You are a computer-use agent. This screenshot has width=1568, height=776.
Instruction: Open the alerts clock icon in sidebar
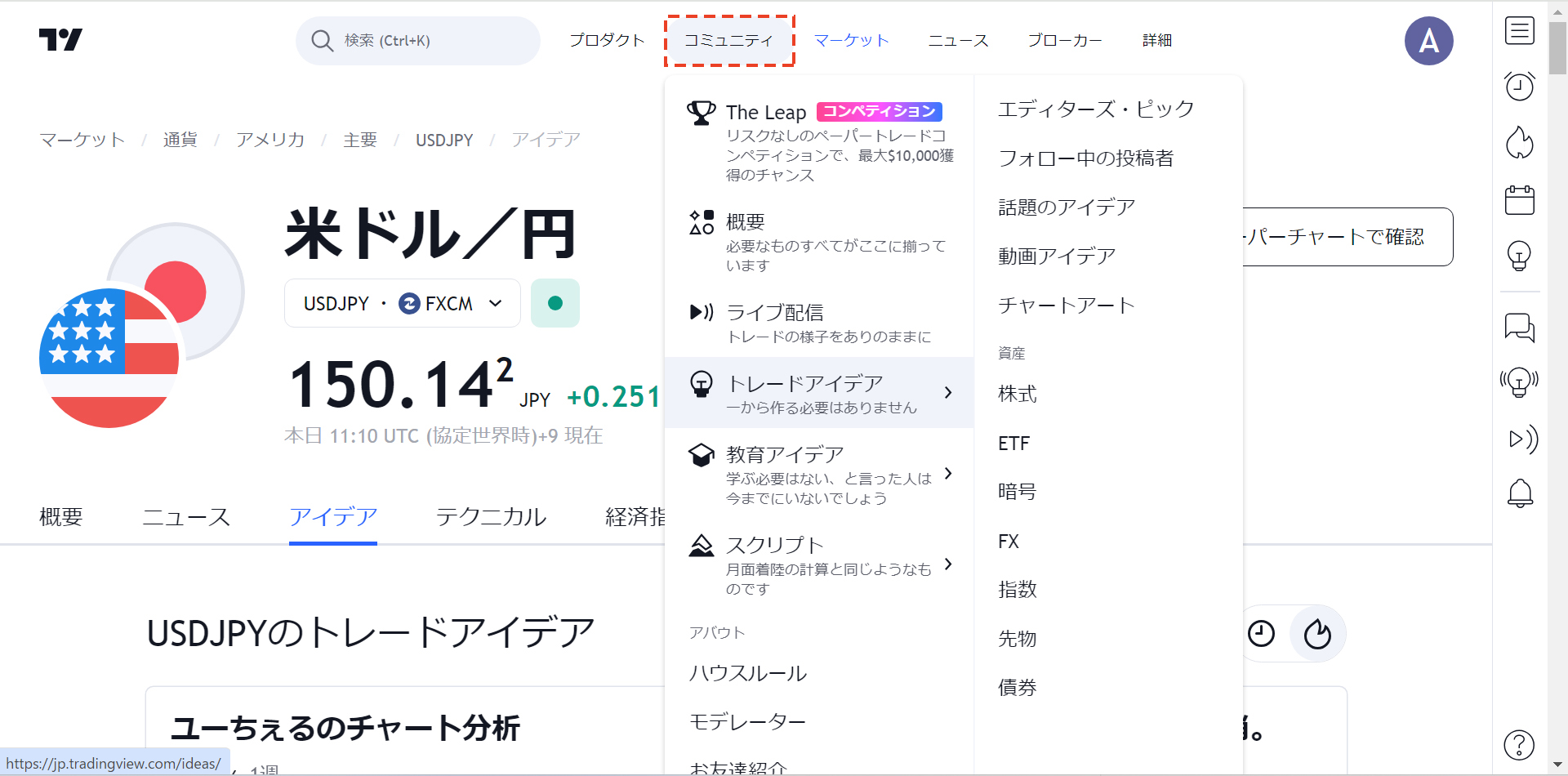[x=1519, y=86]
